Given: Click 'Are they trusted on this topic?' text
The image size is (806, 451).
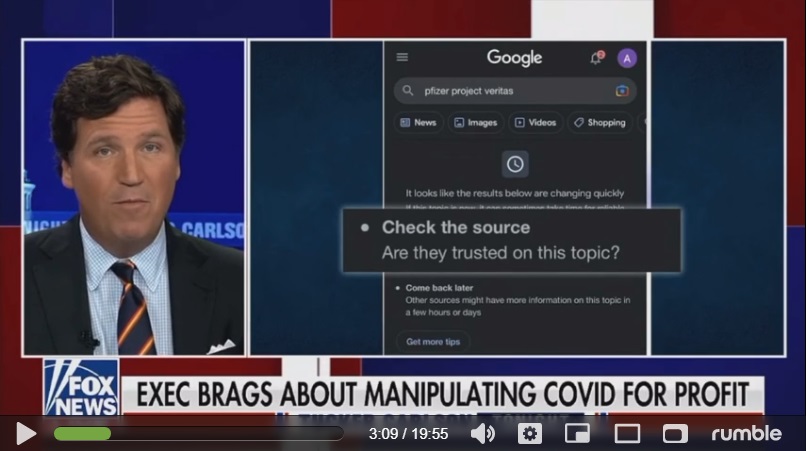Looking at the screenshot, I should [x=501, y=252].
